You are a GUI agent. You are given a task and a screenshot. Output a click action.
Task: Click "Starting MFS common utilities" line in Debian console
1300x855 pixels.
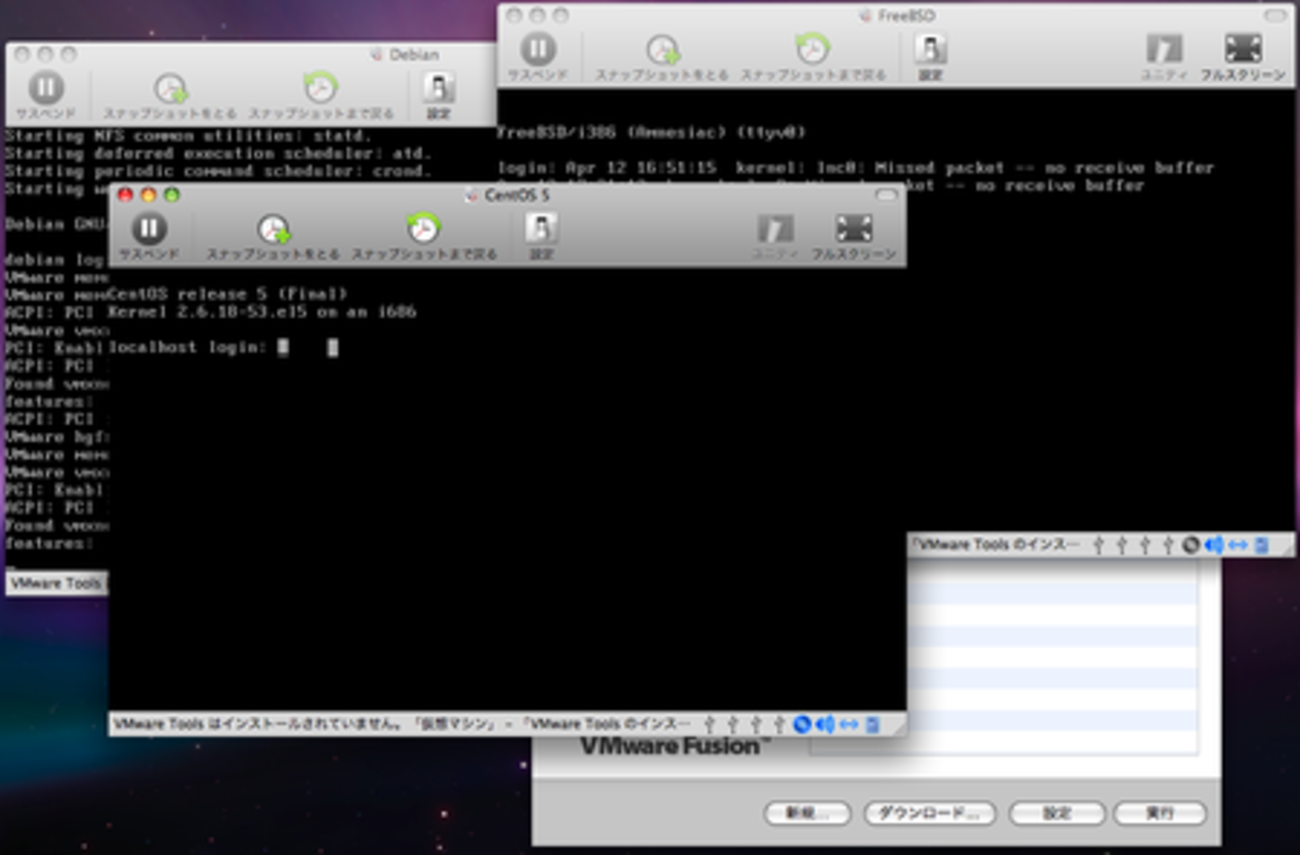(188, 136)
